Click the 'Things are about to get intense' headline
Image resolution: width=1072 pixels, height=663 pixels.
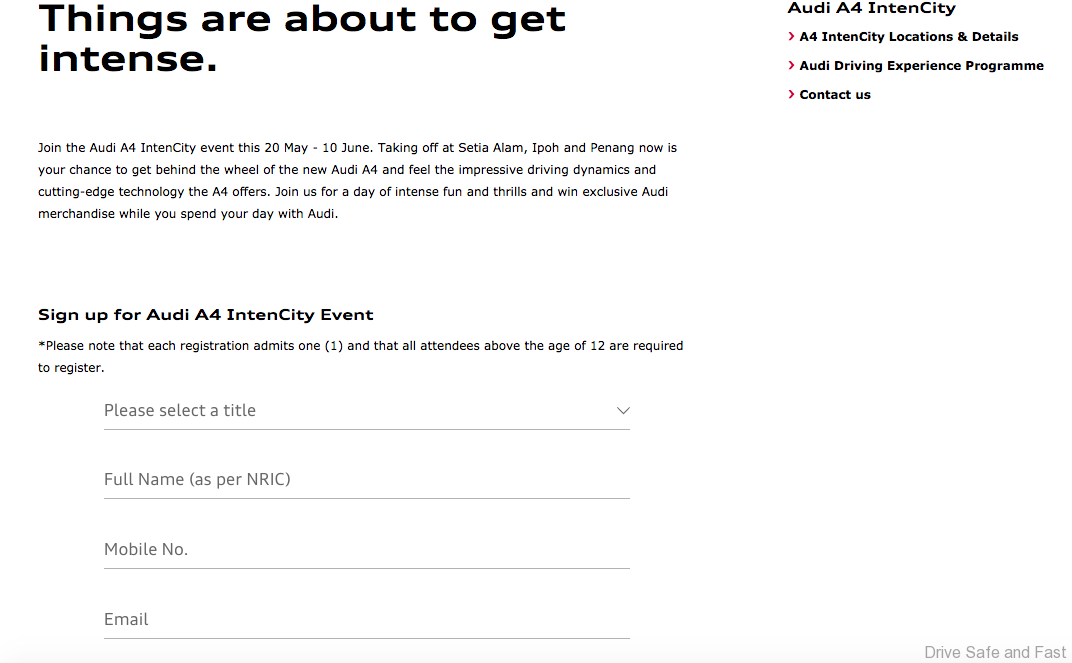pos(302,38)
